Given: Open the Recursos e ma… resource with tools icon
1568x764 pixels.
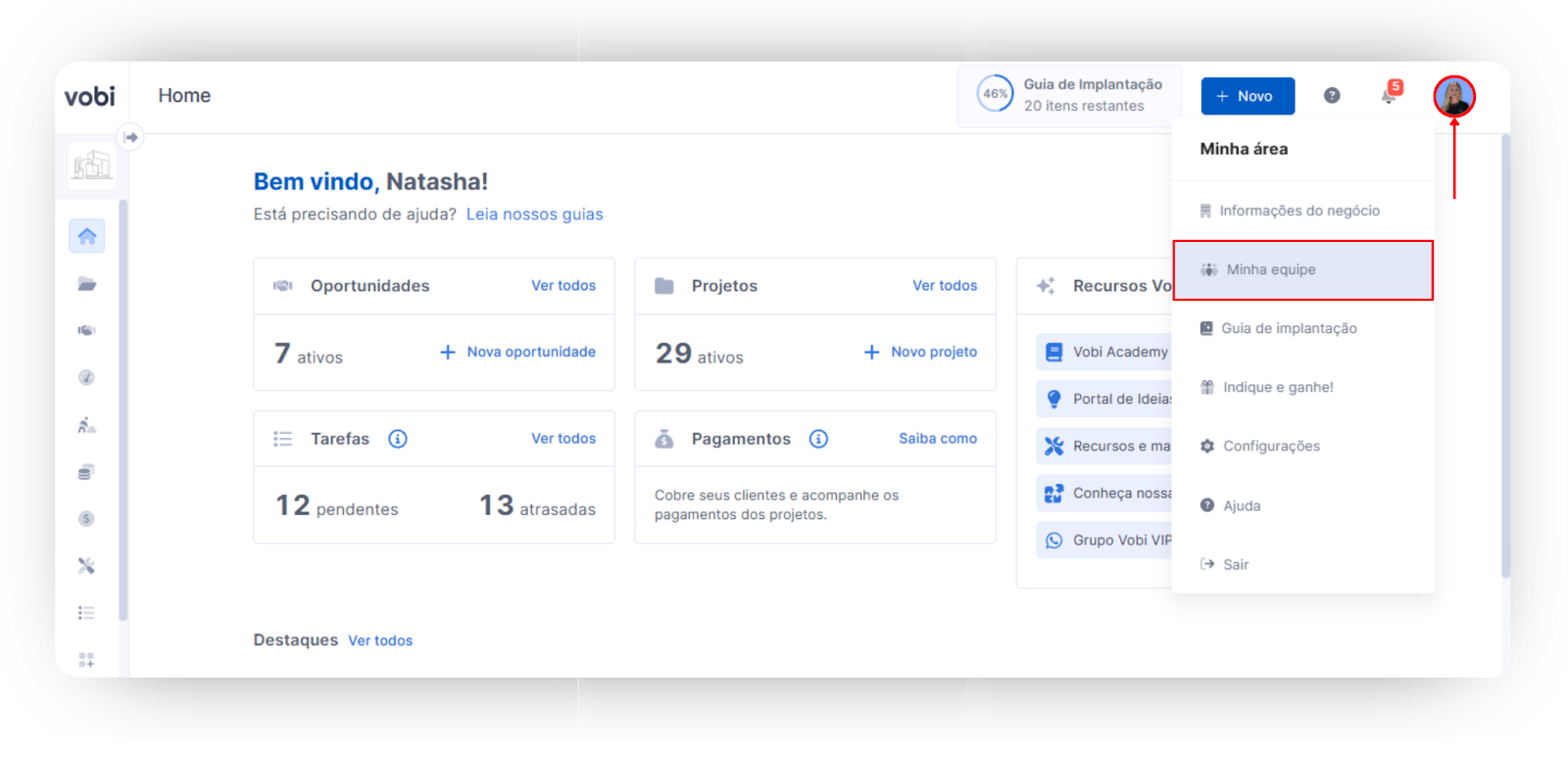Looking at the screenshot, I should pos(1105,446).
